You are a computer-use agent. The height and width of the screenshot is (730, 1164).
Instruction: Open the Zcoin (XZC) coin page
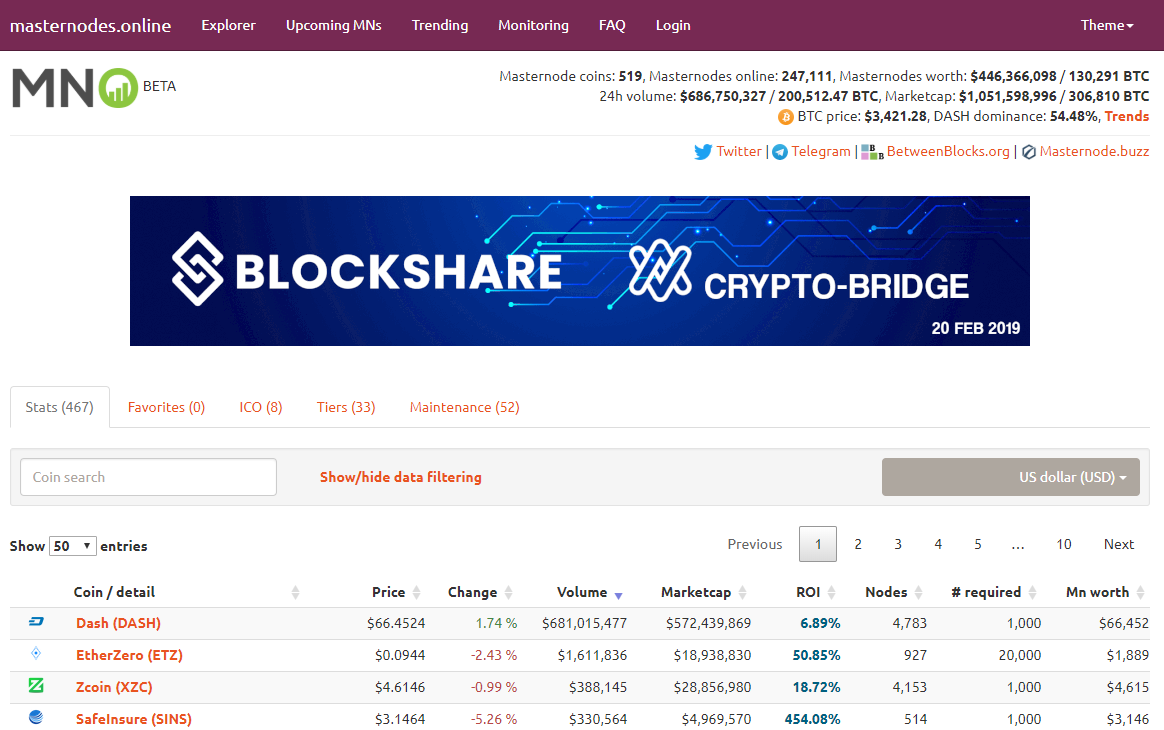point(114,687)
